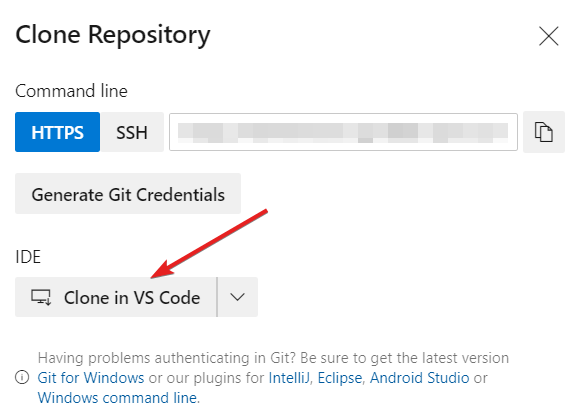Switch to the SSH protocol option
The height and width of the screenshot is (417, 578).
tap(132, 132)
